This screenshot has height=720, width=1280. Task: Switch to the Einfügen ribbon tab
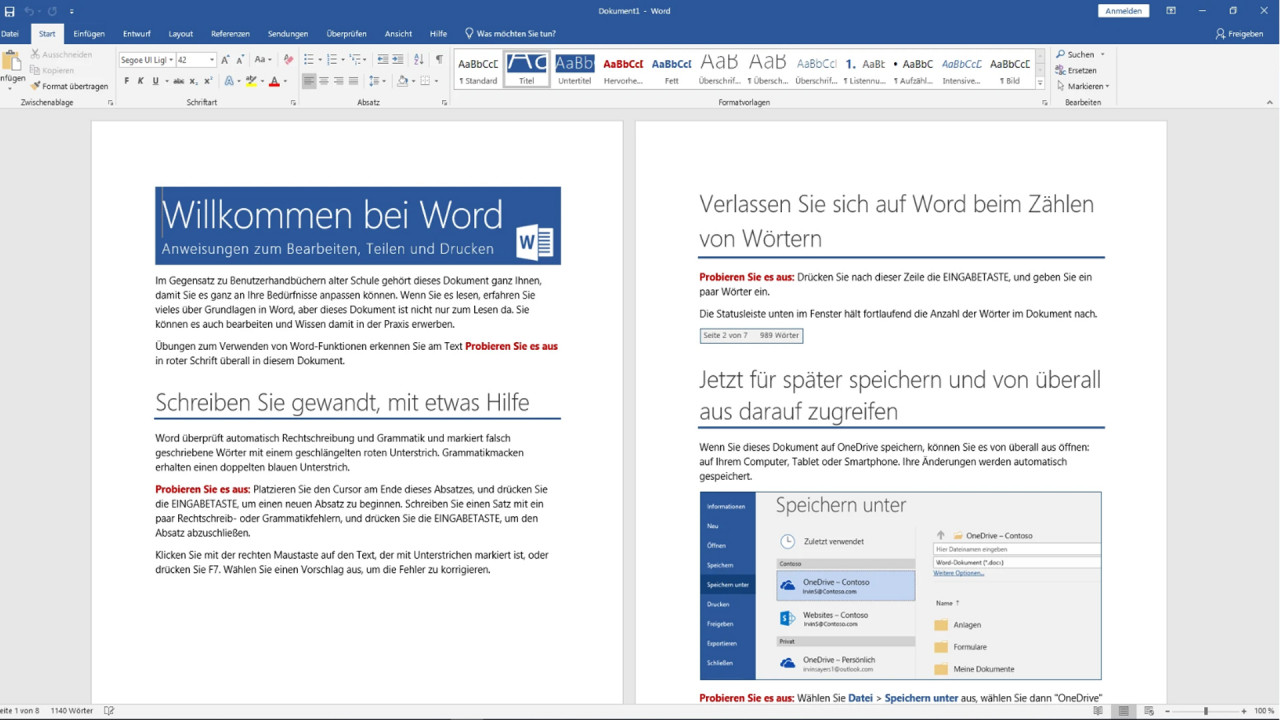[89, 33]
